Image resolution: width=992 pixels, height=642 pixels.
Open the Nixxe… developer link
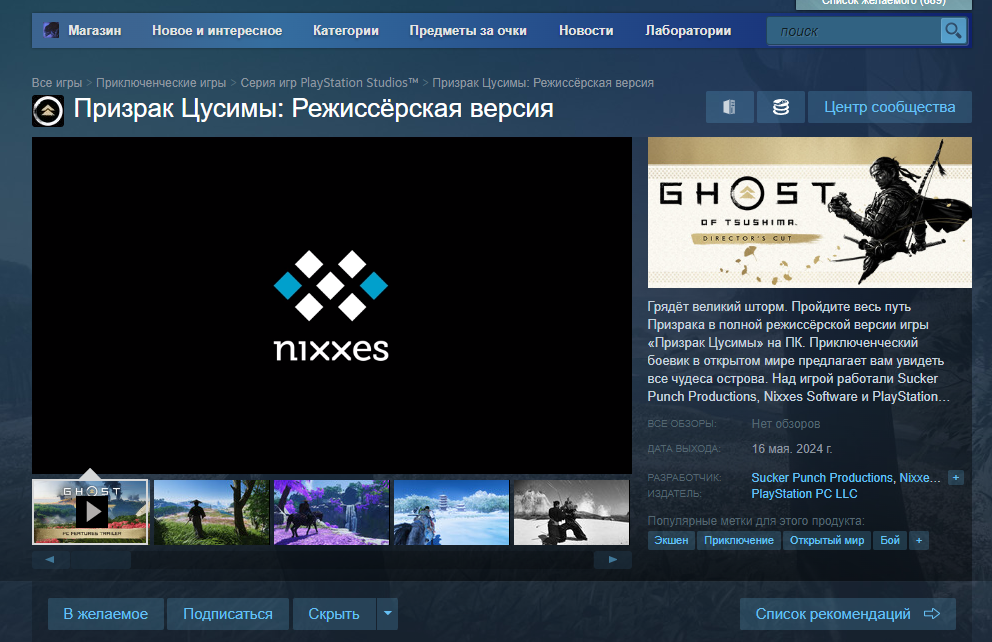point(920,478)
